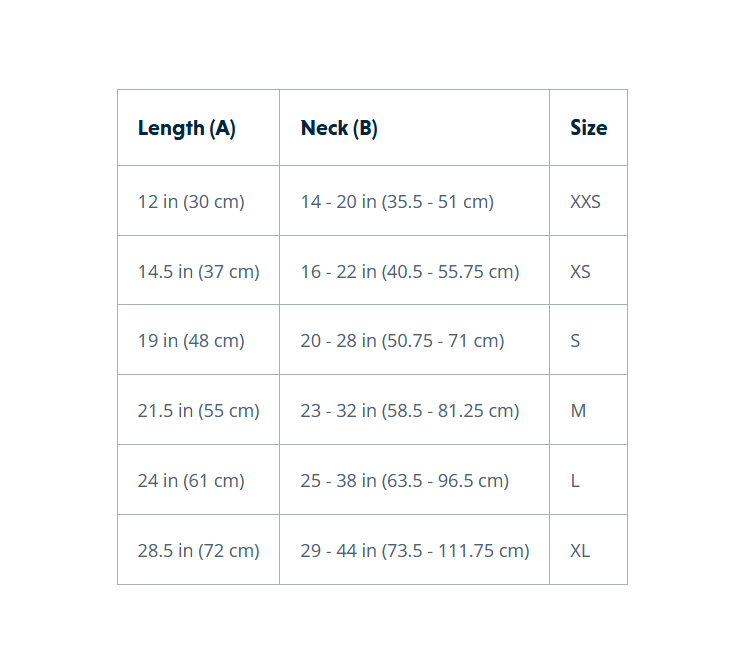Choose the XS size cell
The height and width of the screenshot is (664, 745).
[588, 270]
